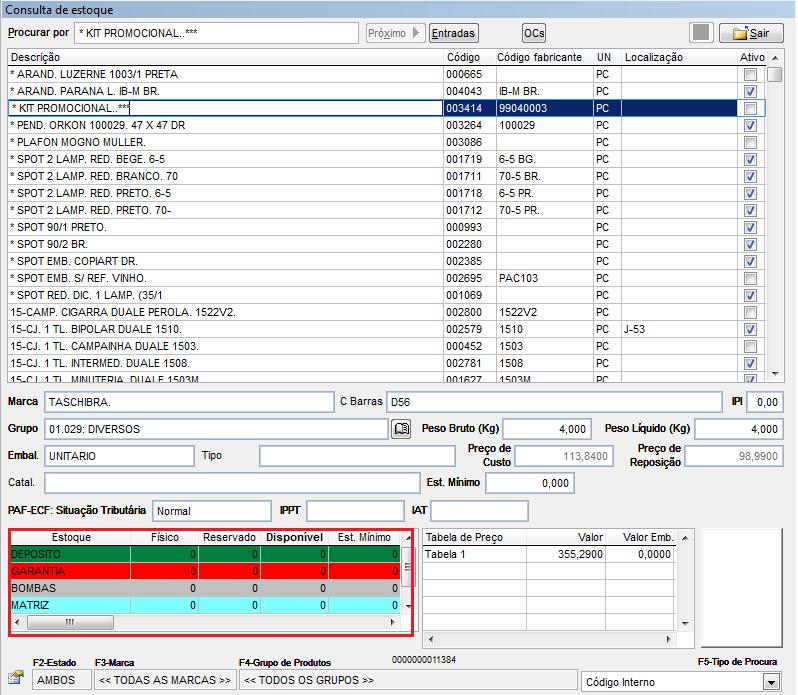Screen dimensions: 798x695
Task: Click F2-Estado AMBOS selector
Action: [62, 680]
